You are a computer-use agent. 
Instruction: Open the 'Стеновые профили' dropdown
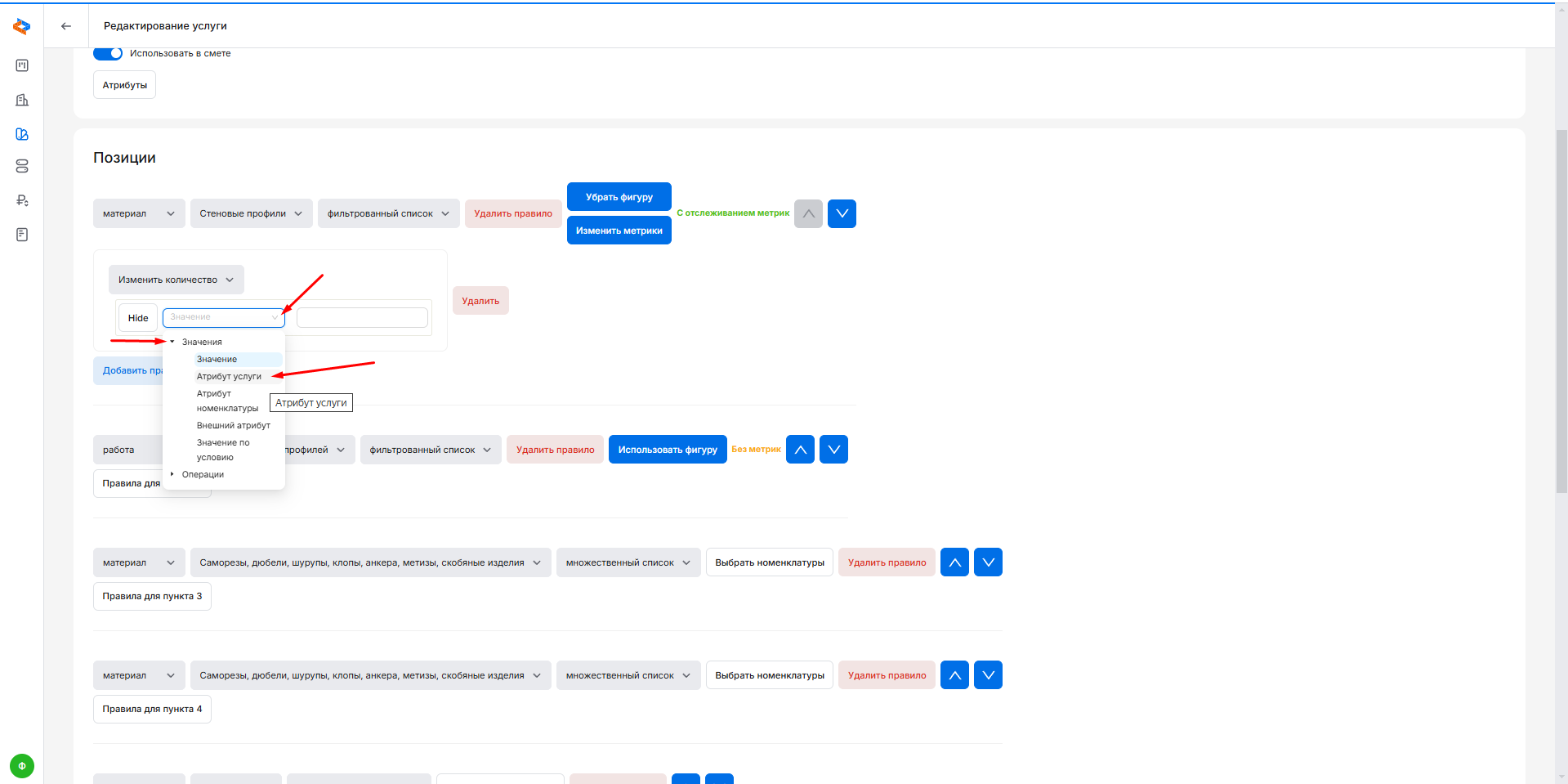point(251,213)
